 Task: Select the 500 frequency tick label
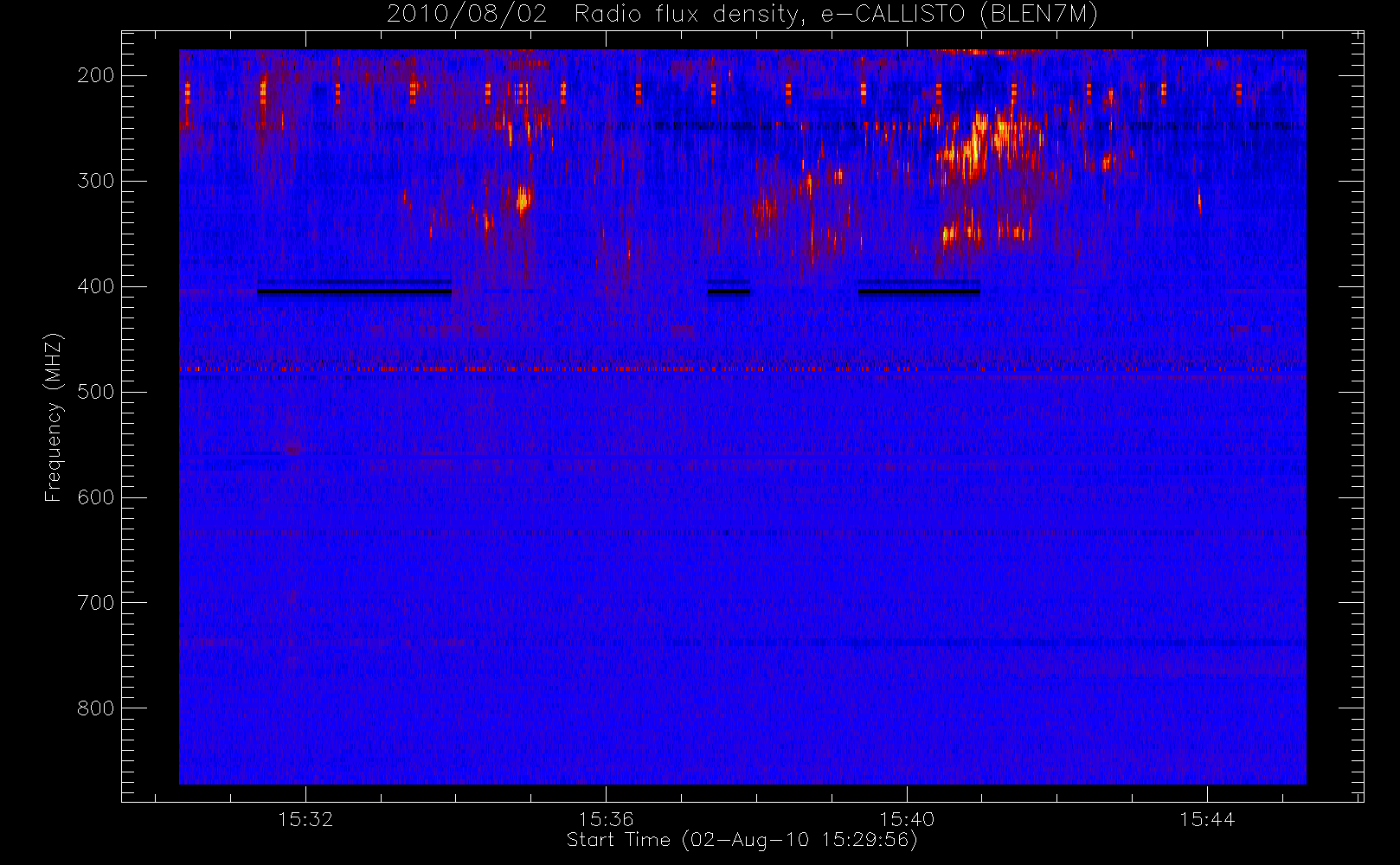click(x=96, y=392)
